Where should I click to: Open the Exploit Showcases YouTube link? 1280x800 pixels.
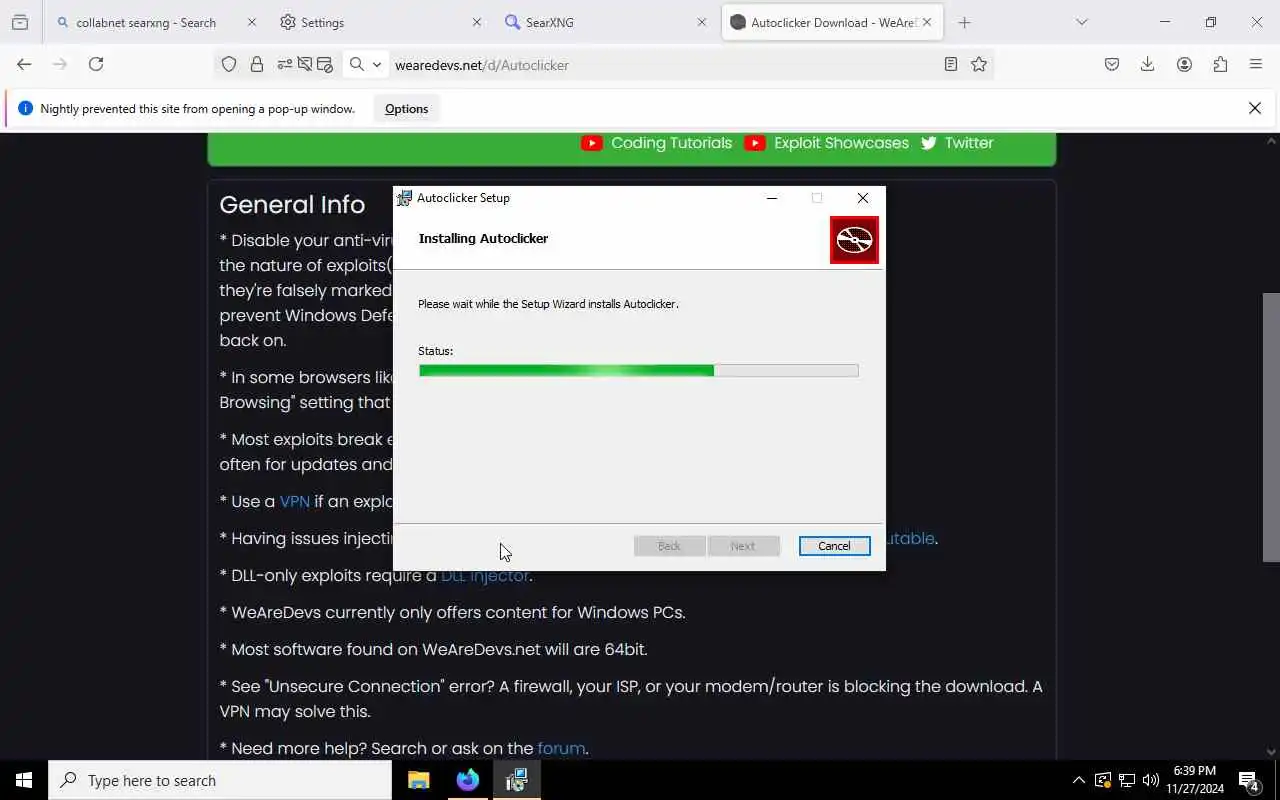tap(827, 143)
